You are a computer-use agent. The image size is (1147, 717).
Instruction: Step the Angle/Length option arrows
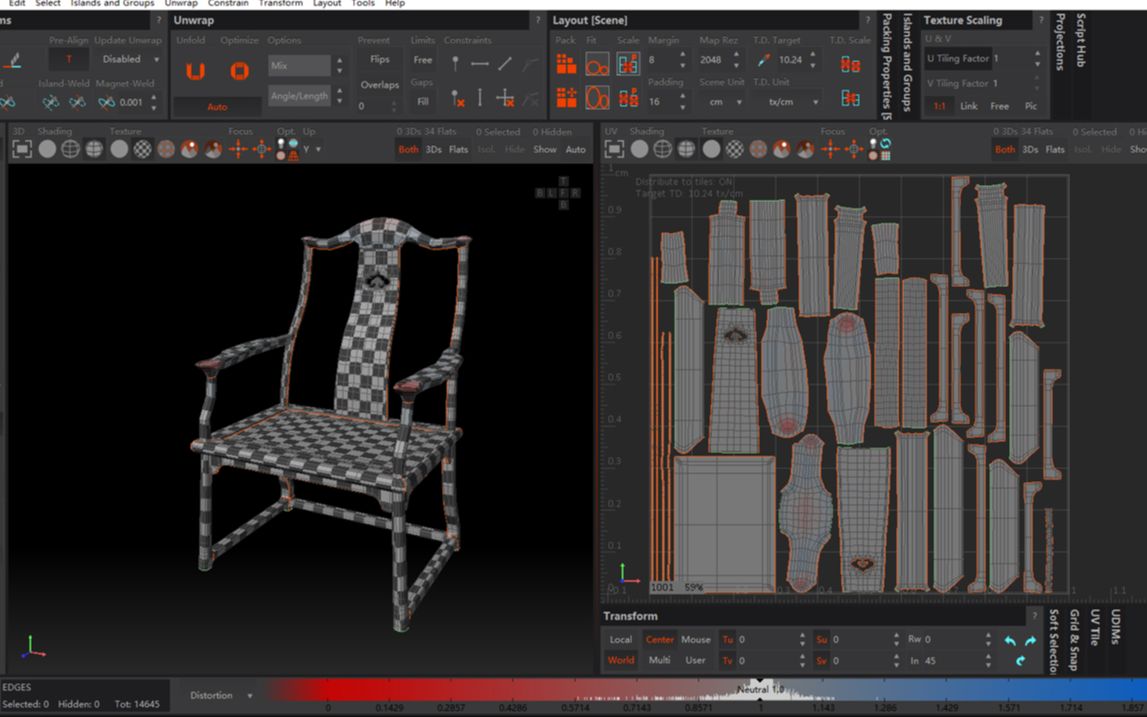(x=339, y=96)
